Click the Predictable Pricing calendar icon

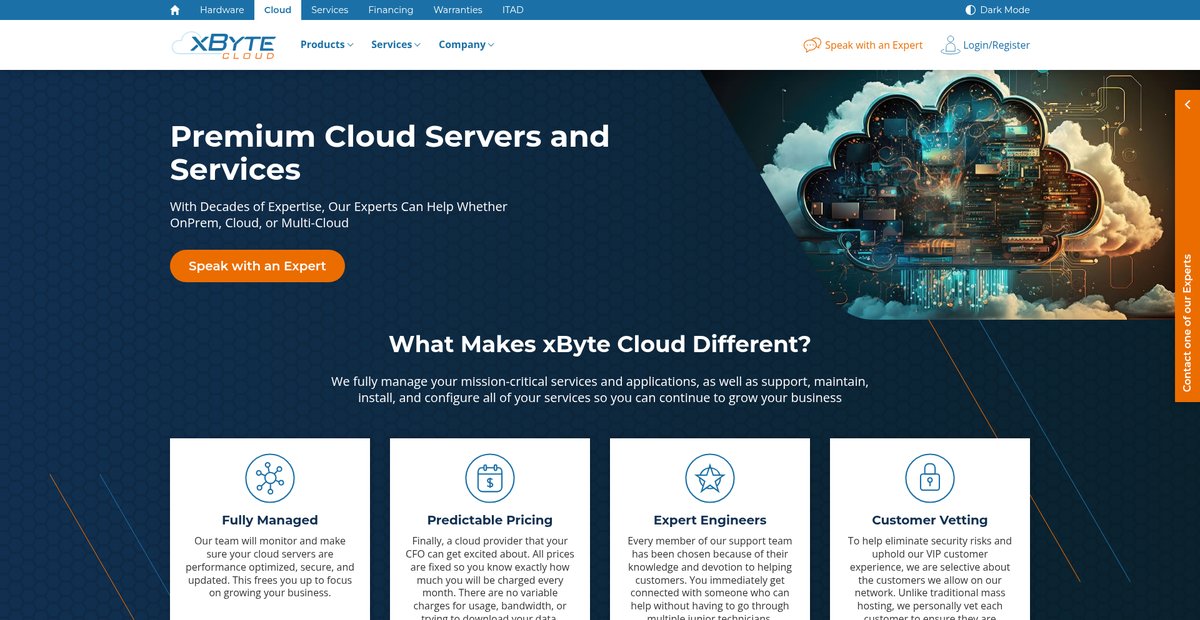coord(490,478)
